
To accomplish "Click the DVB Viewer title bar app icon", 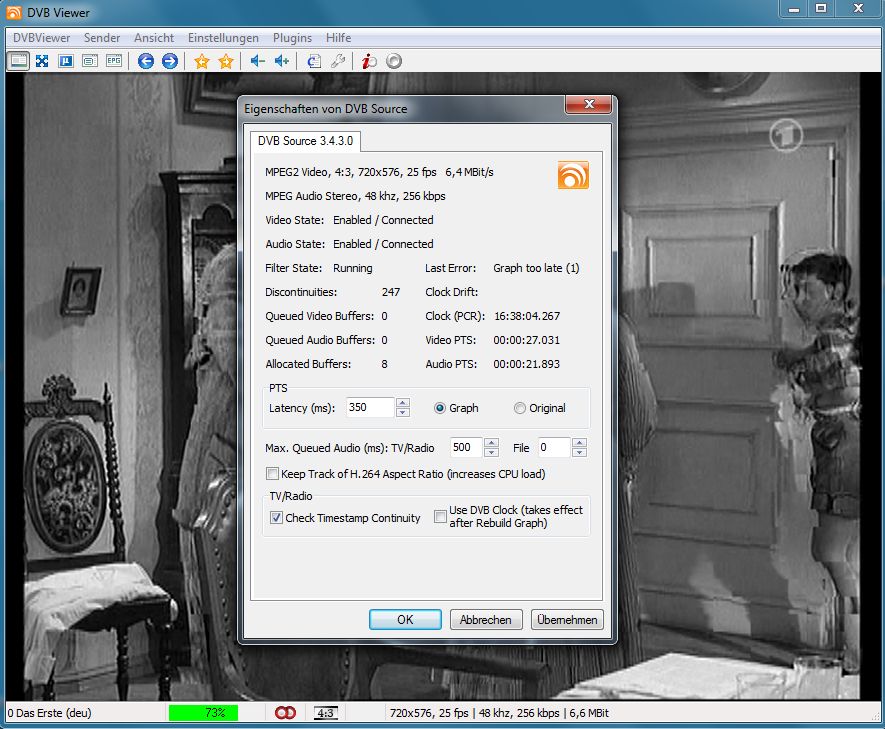I will (x=14, y=12).
